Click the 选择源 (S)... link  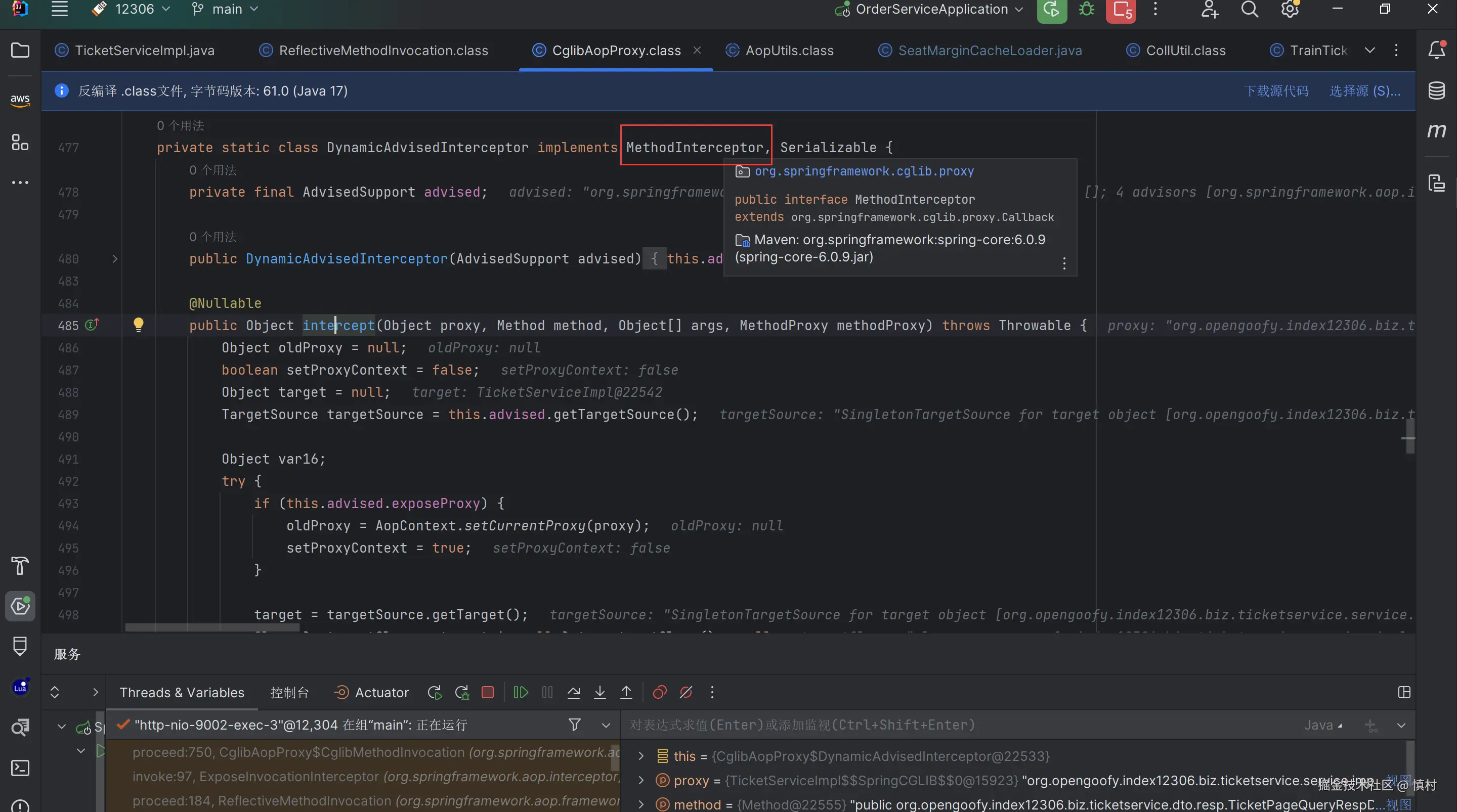click(x=1364, y=91)
